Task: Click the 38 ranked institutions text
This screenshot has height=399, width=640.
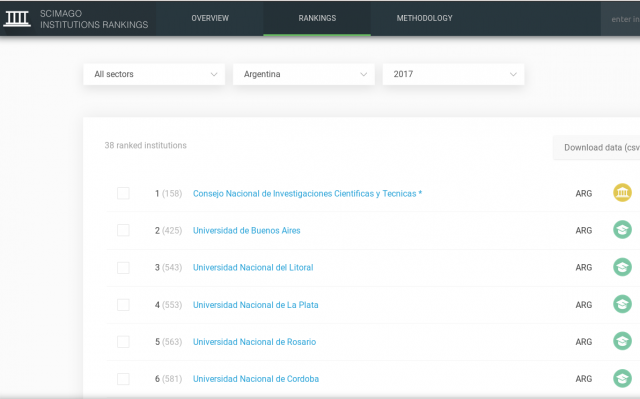Action: tap(145, 146)
